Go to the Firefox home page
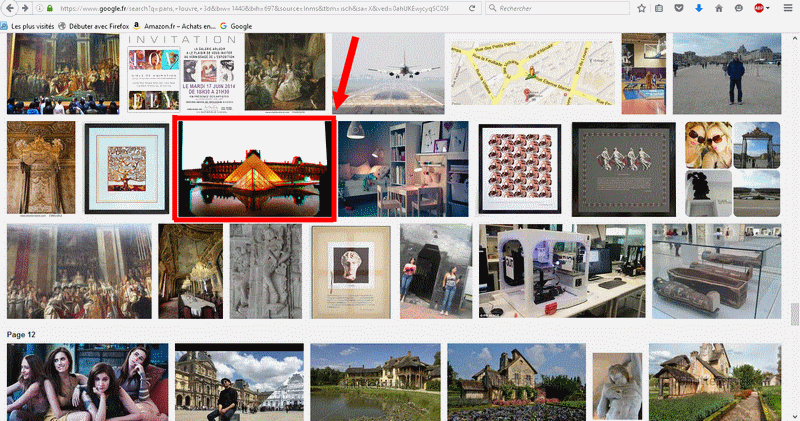Image resolution: width=800 pixels, height=421 pixels. tap(718, 8)
